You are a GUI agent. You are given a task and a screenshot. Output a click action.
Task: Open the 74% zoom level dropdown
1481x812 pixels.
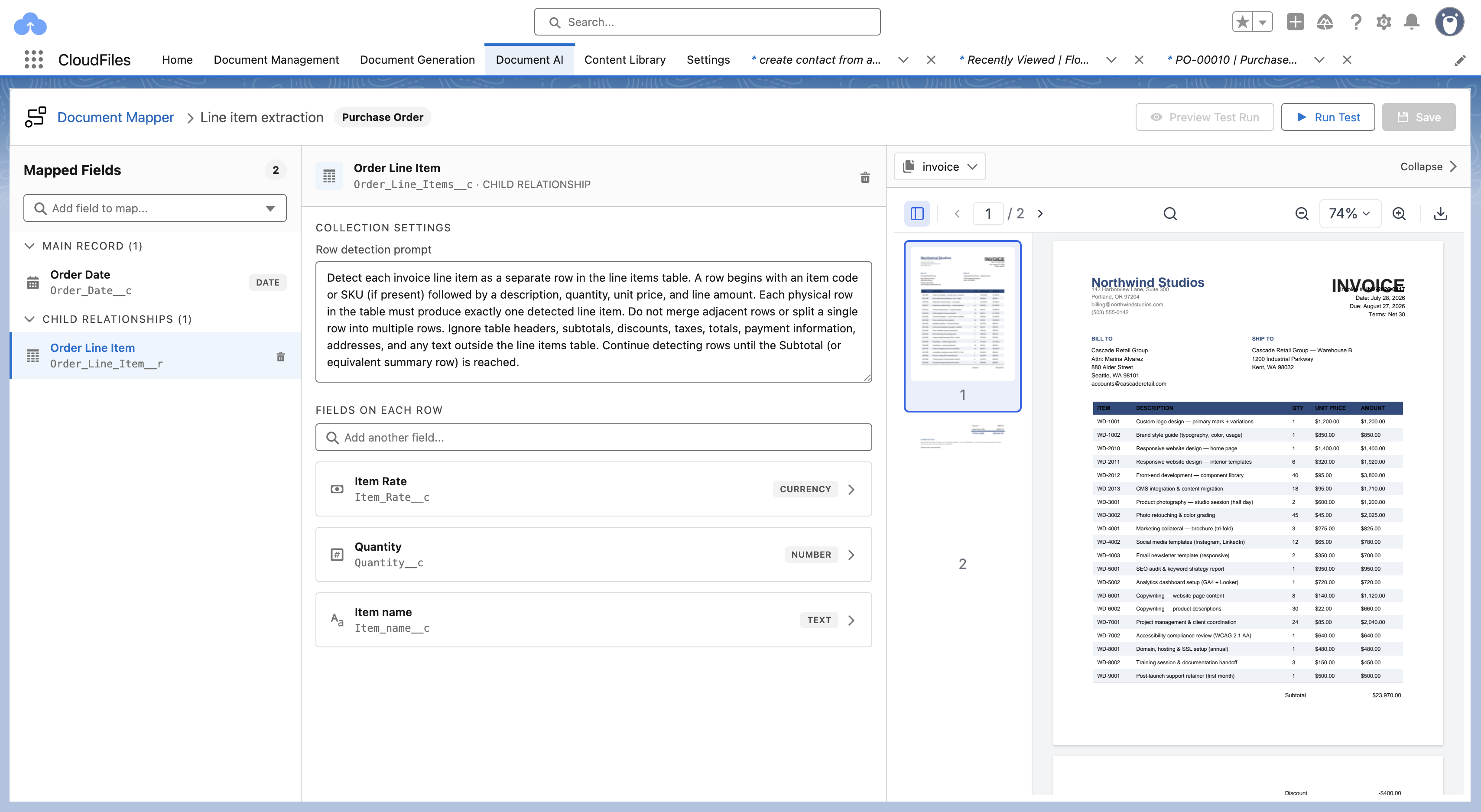1349,213
